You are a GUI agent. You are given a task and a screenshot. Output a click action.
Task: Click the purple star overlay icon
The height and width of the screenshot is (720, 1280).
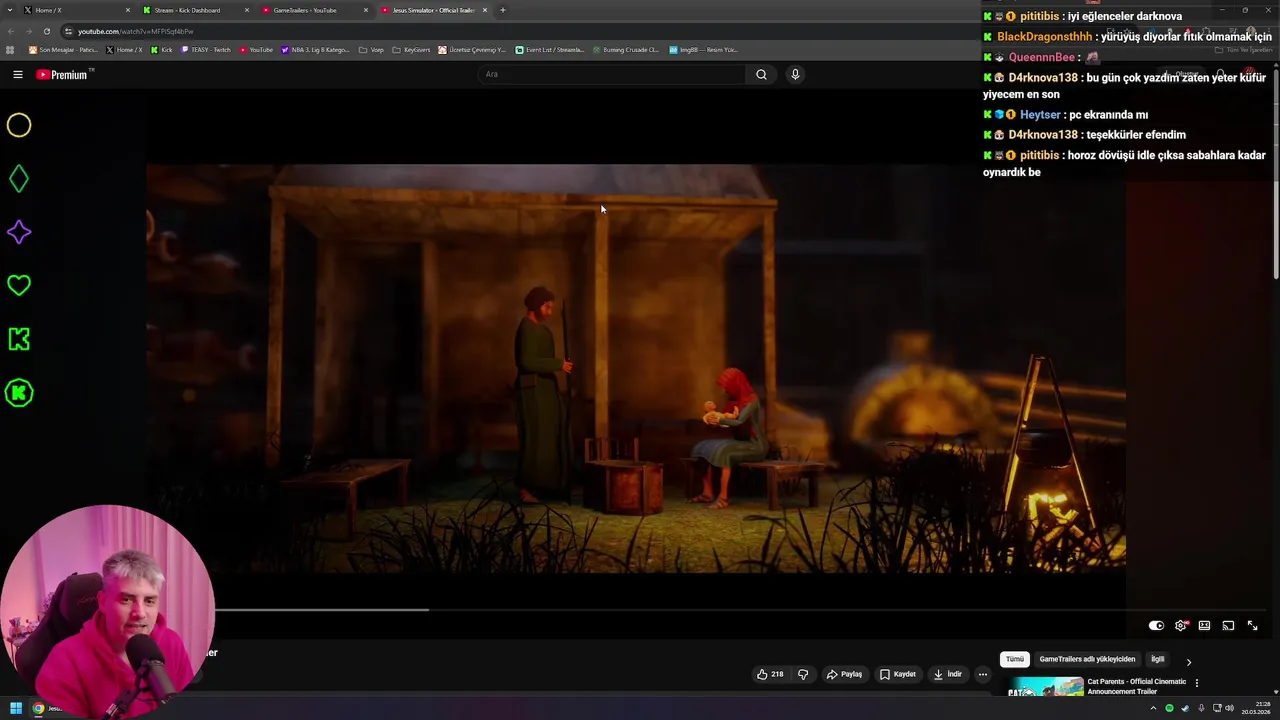point(19,232)
